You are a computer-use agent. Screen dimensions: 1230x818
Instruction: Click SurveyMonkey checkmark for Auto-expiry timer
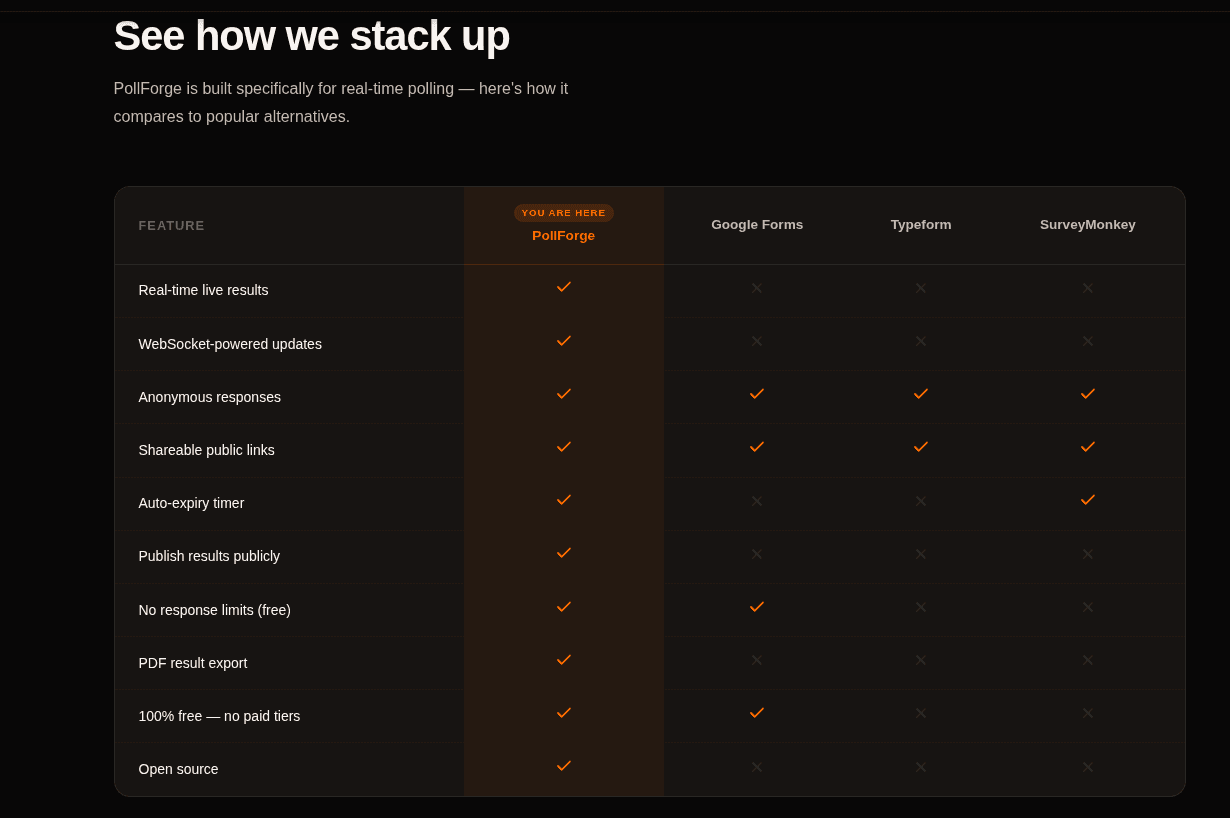[1088, 499]
